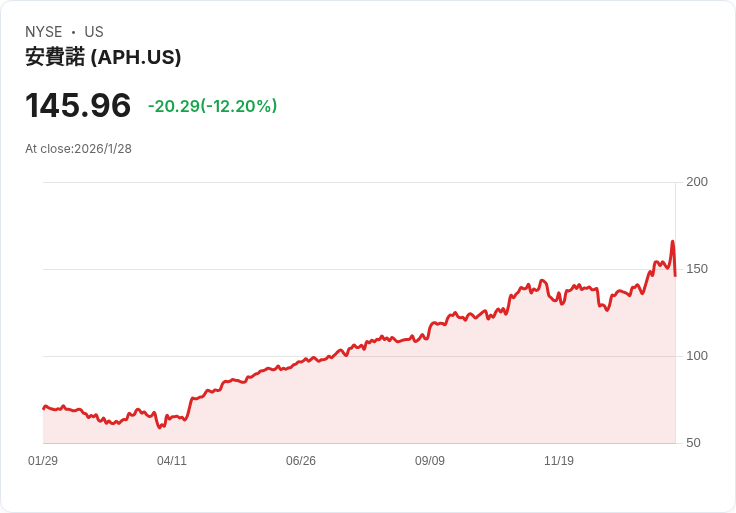Click the NYSE exchange label
Image resolution: width=736 pixels, height=513 pixels.
coord(43,32)
